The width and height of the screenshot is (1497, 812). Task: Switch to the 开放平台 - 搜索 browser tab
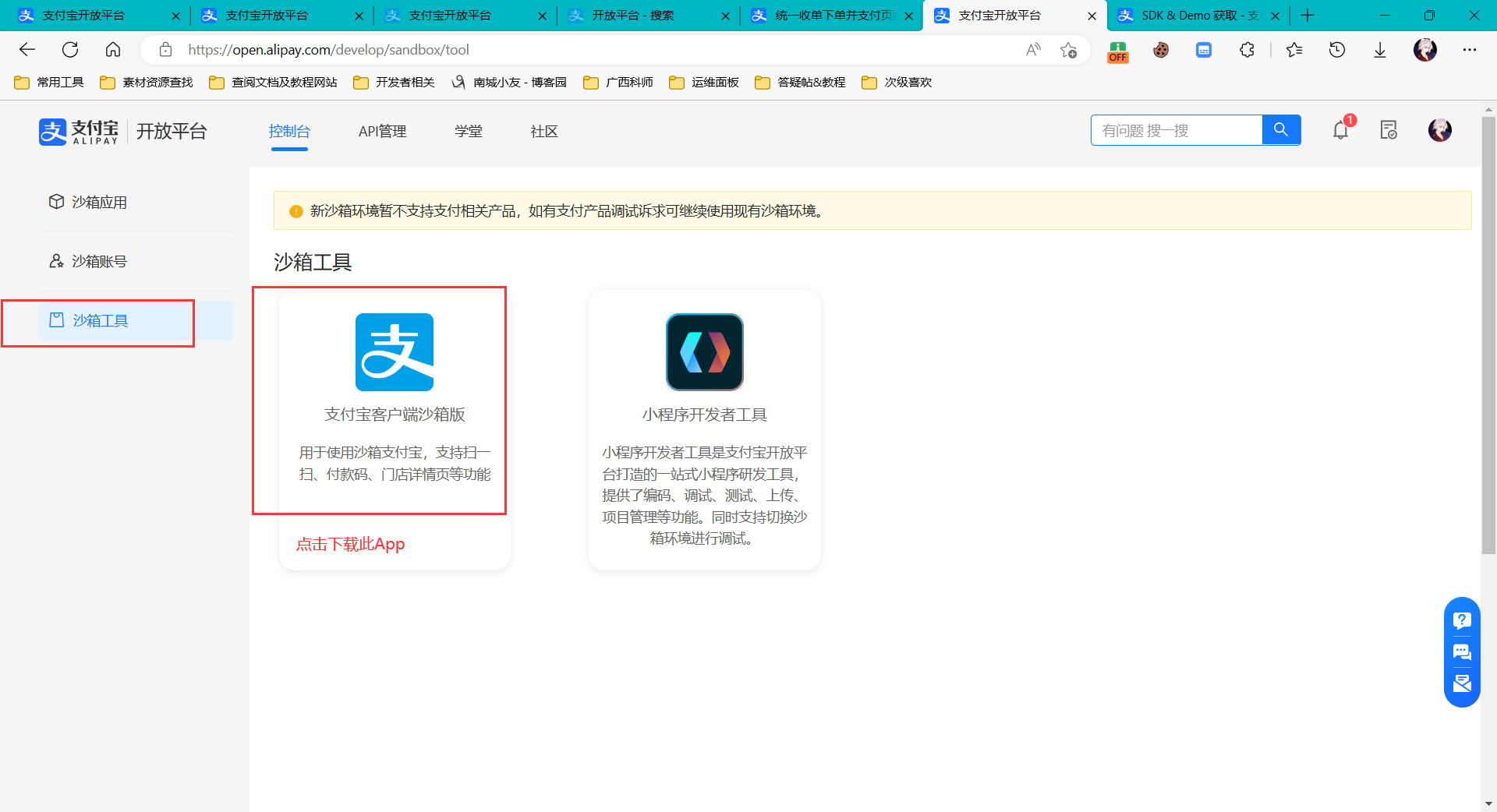pos(648,16)
